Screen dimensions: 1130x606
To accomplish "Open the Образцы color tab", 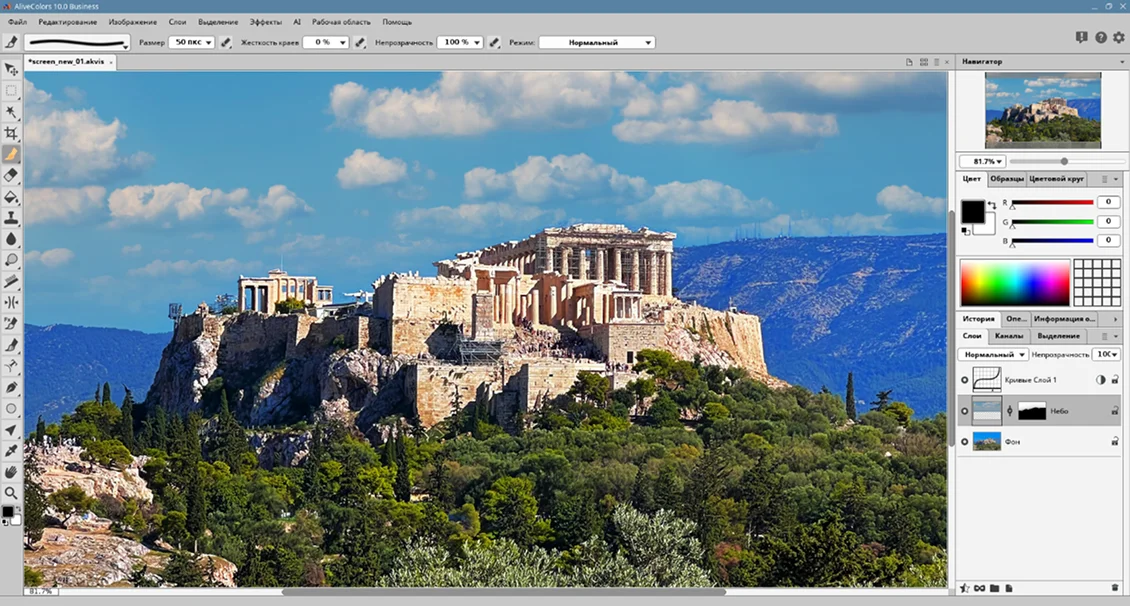I will 1007,179.
